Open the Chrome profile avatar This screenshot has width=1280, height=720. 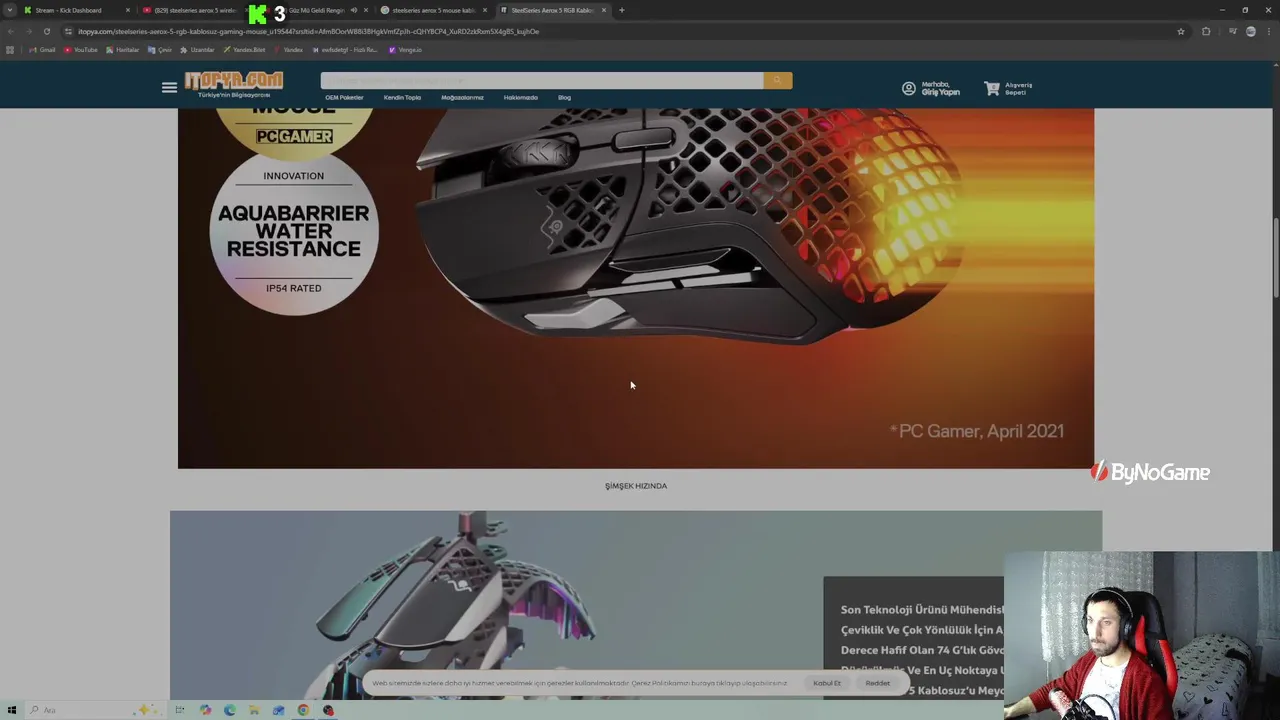click(1251, 31)
